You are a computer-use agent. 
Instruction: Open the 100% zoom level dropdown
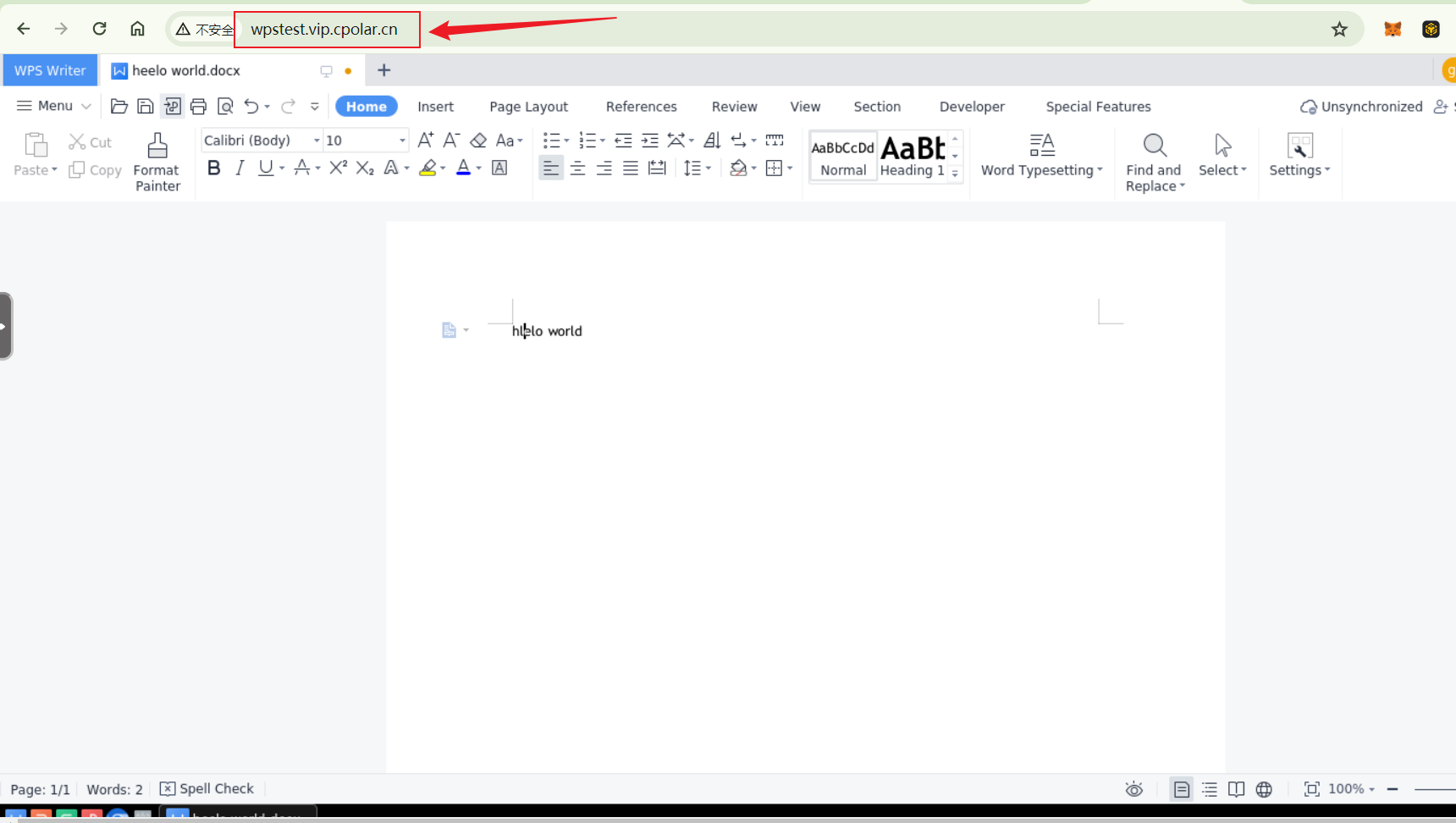(x=1351, y=789)
